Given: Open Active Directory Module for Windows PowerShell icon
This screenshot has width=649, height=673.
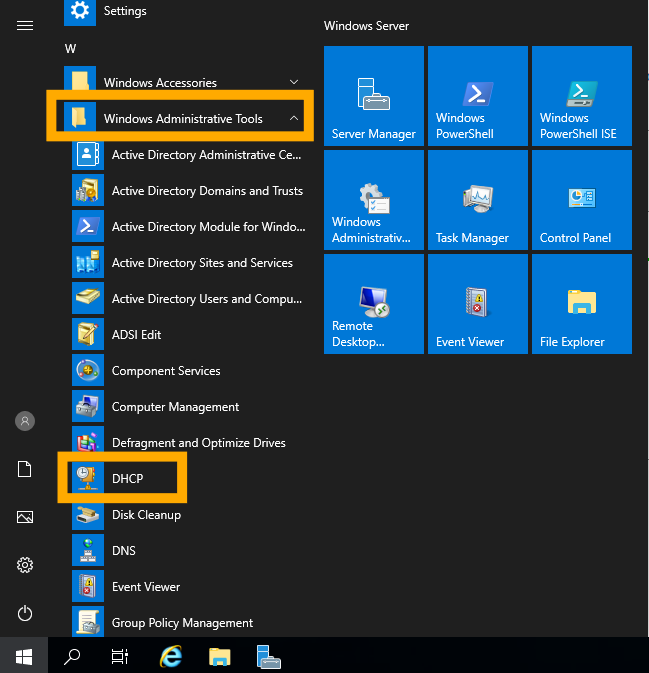Looking at the screenshot, I should pos(88,226).
